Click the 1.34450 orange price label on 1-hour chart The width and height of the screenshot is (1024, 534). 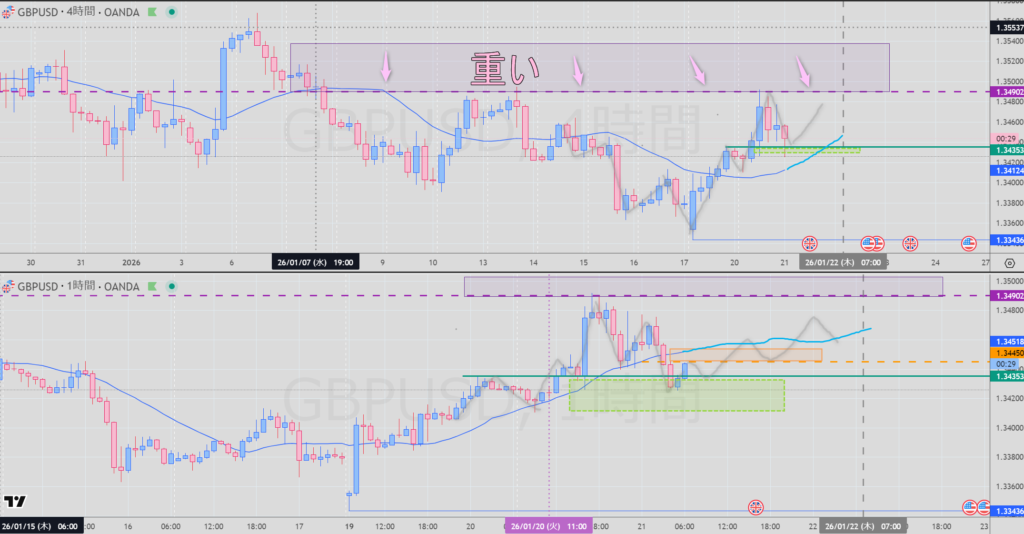(x=1005, y=353)
